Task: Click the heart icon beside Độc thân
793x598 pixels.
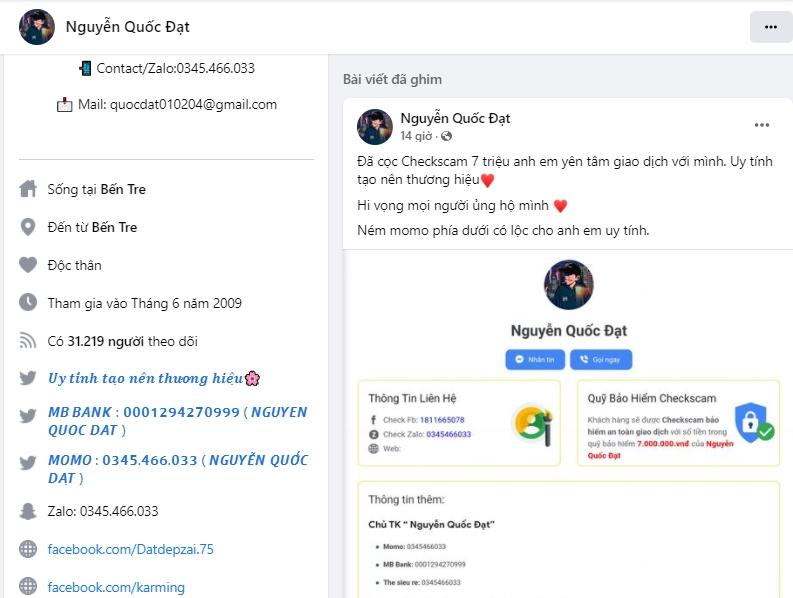Action: (x=28, y=265)
